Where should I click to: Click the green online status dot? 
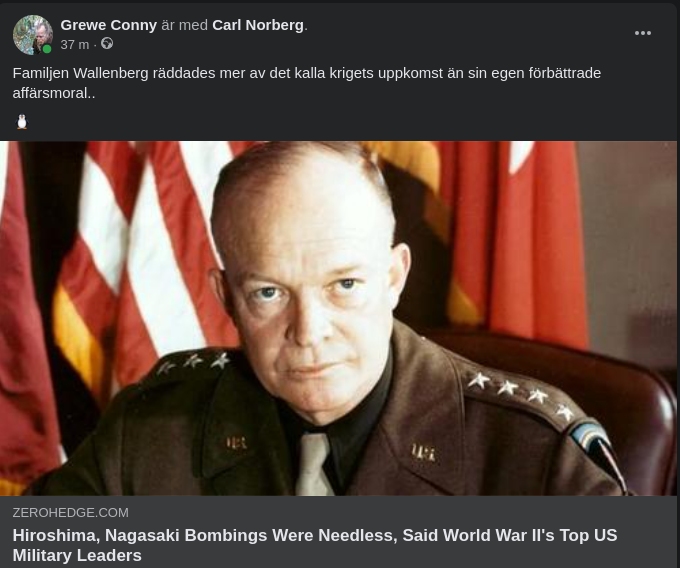click(47, 49)
